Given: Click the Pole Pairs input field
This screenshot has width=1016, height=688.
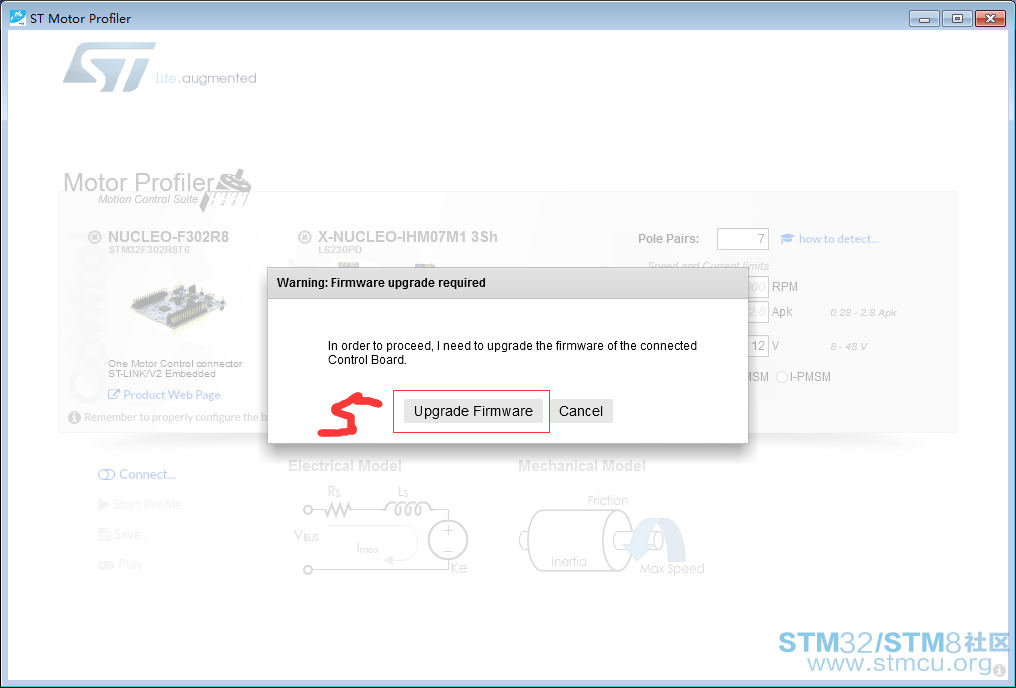Looking at the screenshot, I should point(743,239).
